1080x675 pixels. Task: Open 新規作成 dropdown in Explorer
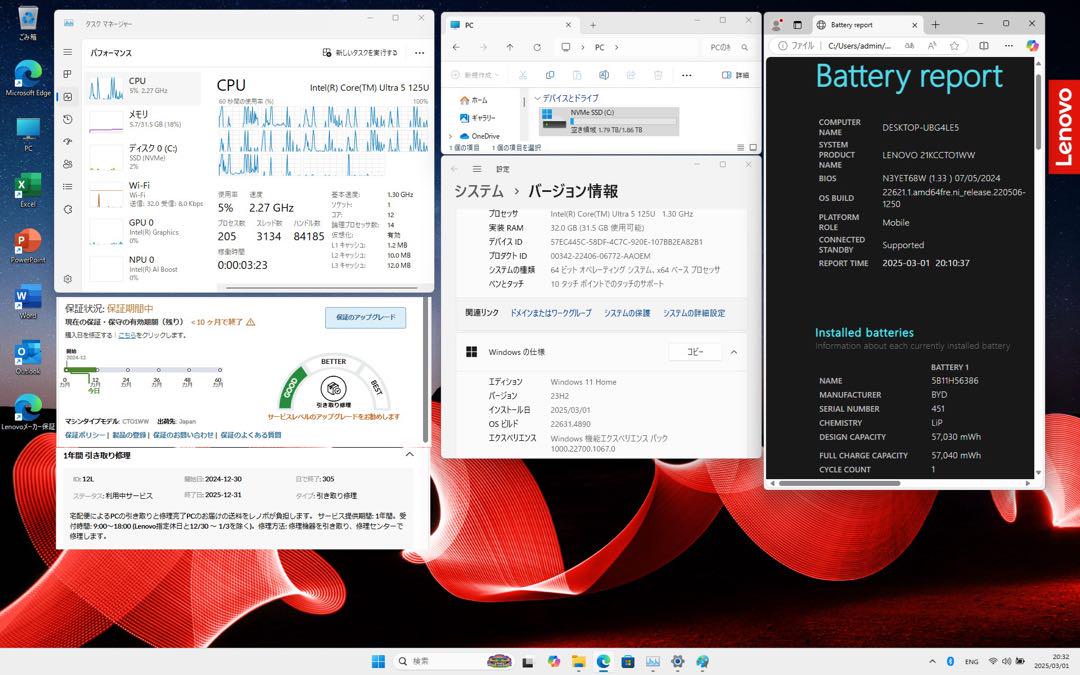tap(475, 75)
